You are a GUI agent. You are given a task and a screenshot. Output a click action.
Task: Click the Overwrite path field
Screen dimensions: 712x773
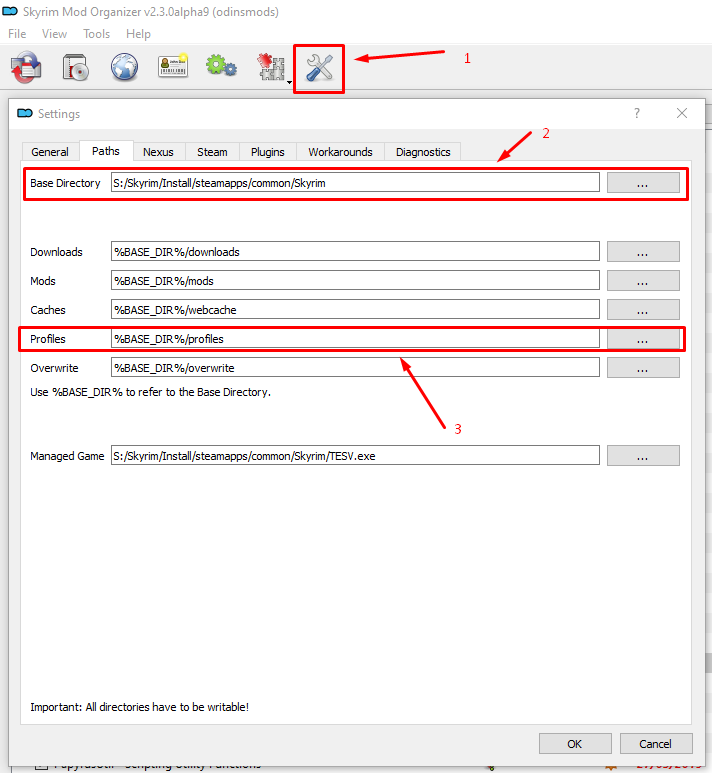[x=355, y=368]
